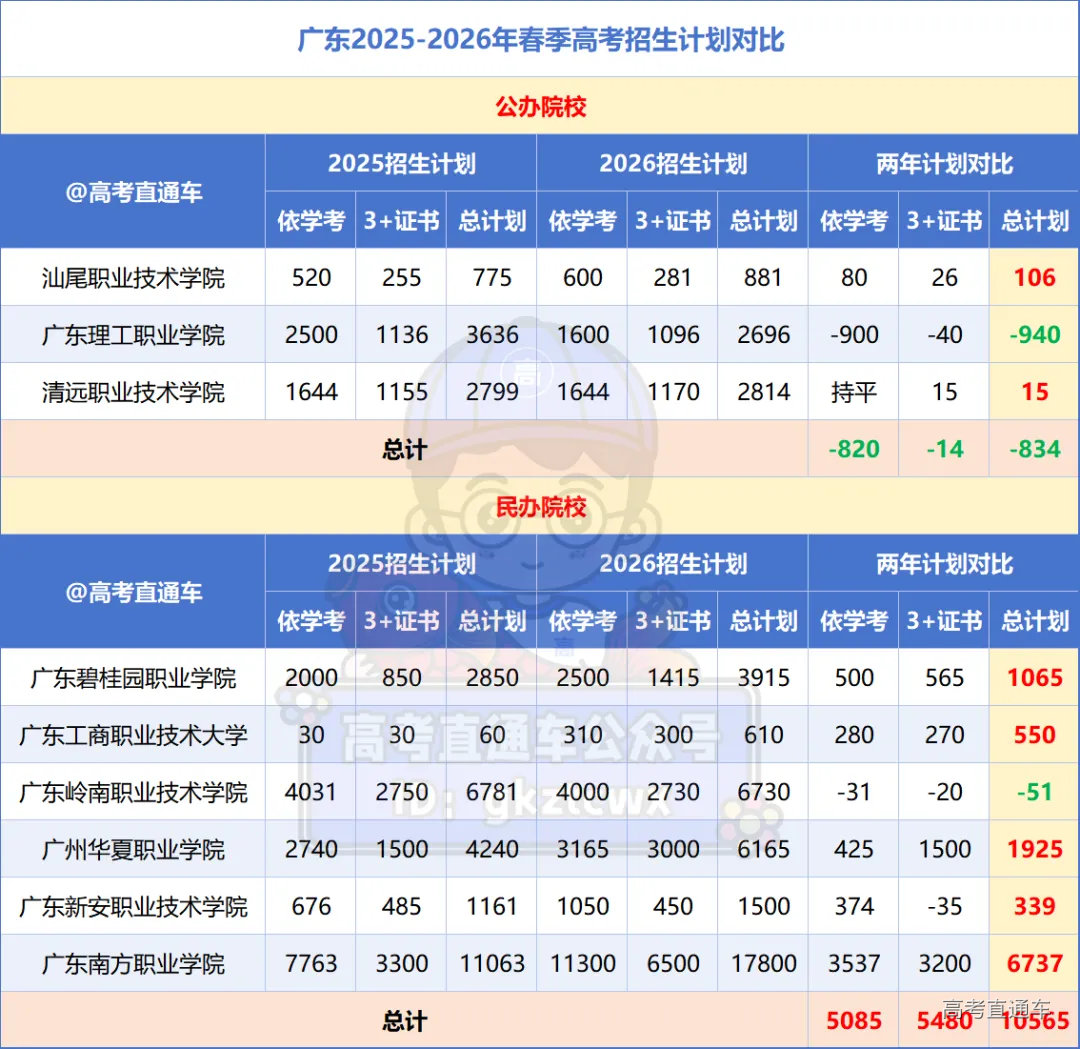1080x1049 pixels.
Task: Click the 广东理工职业学院 row label
Action: 131,335
